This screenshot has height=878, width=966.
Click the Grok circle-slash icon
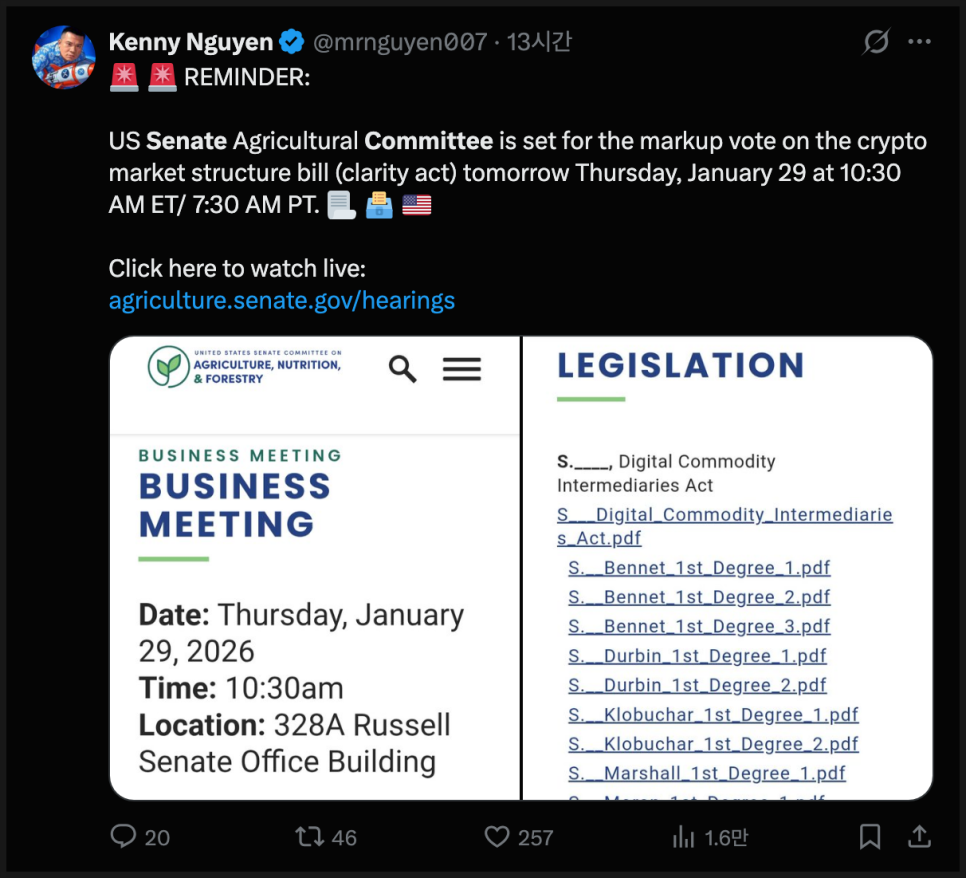tap(876, 42)
